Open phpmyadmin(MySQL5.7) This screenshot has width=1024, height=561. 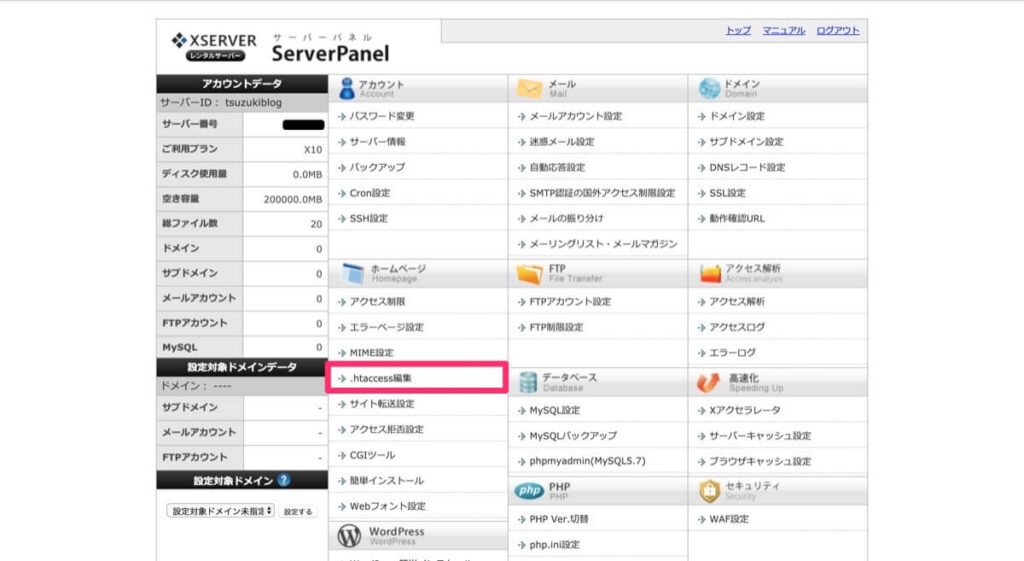[x=587, y=461]
